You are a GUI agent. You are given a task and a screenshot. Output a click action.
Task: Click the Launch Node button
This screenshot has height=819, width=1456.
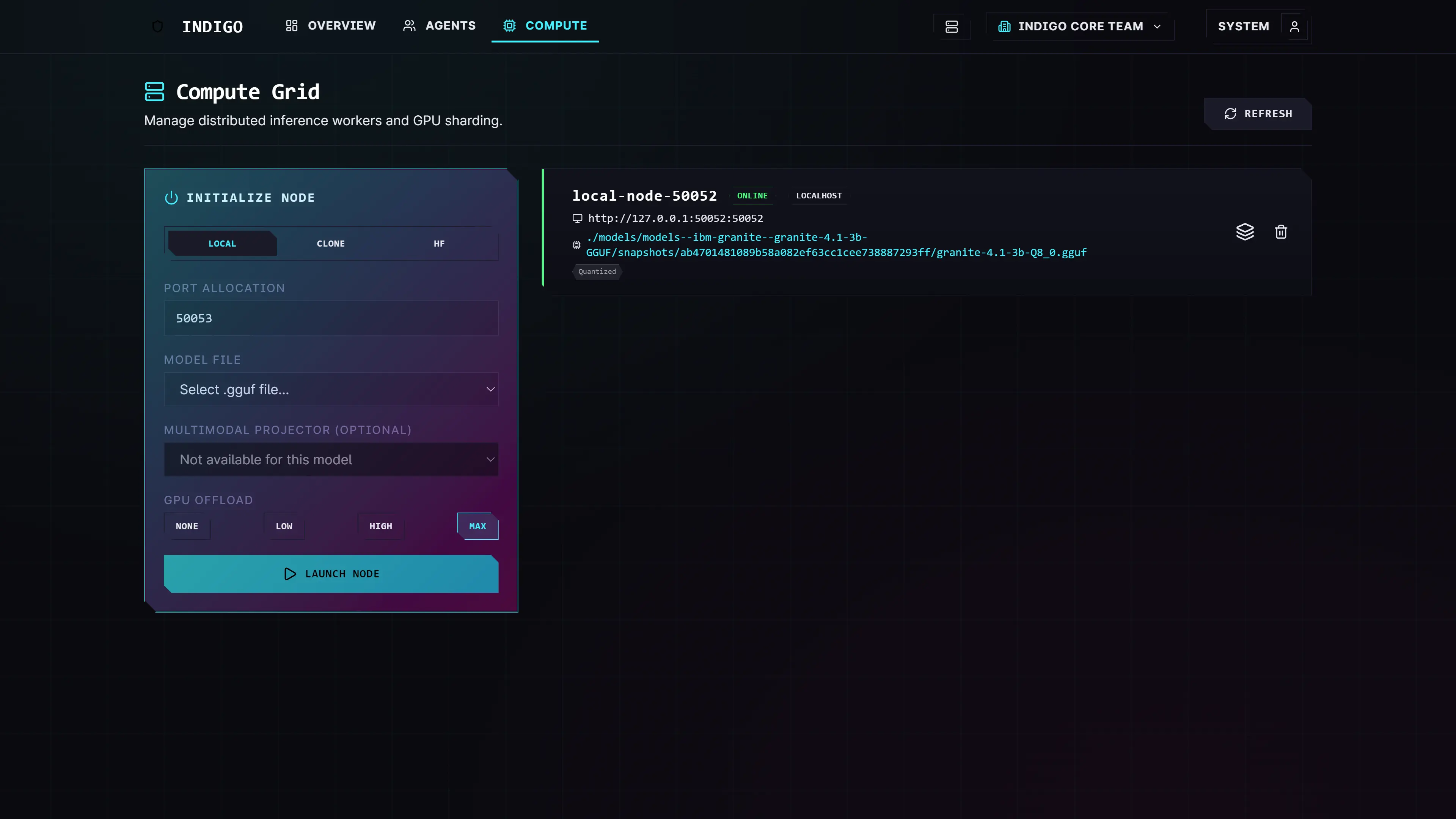331,574
